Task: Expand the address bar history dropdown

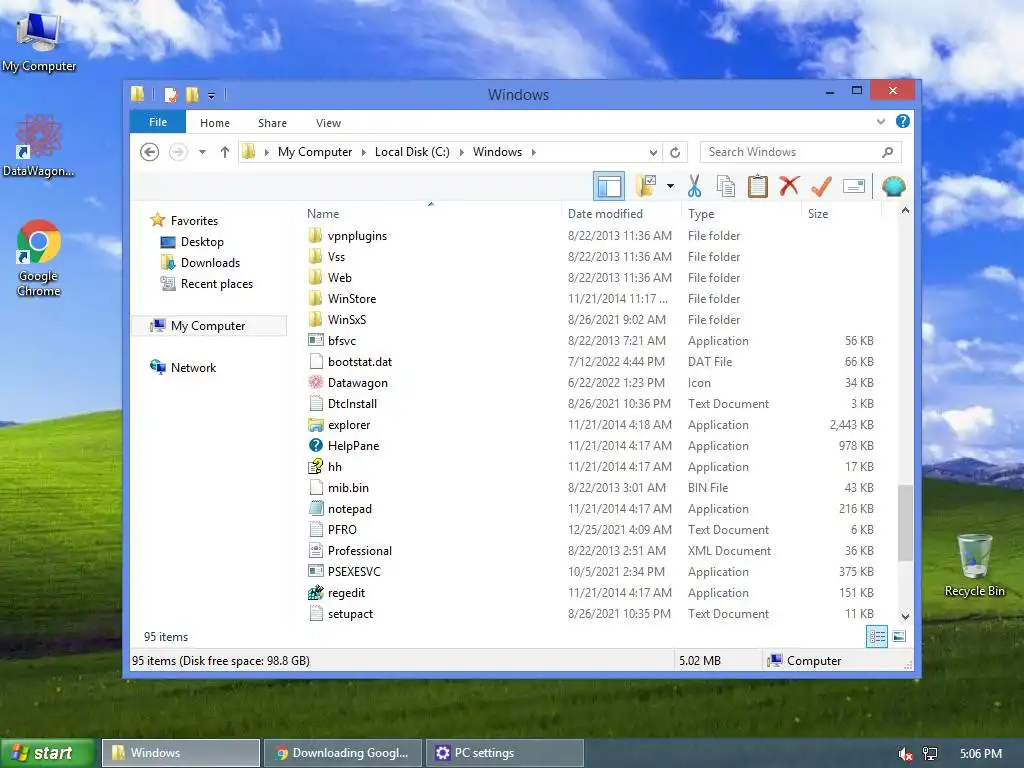Action: click(x=653, y=153)
